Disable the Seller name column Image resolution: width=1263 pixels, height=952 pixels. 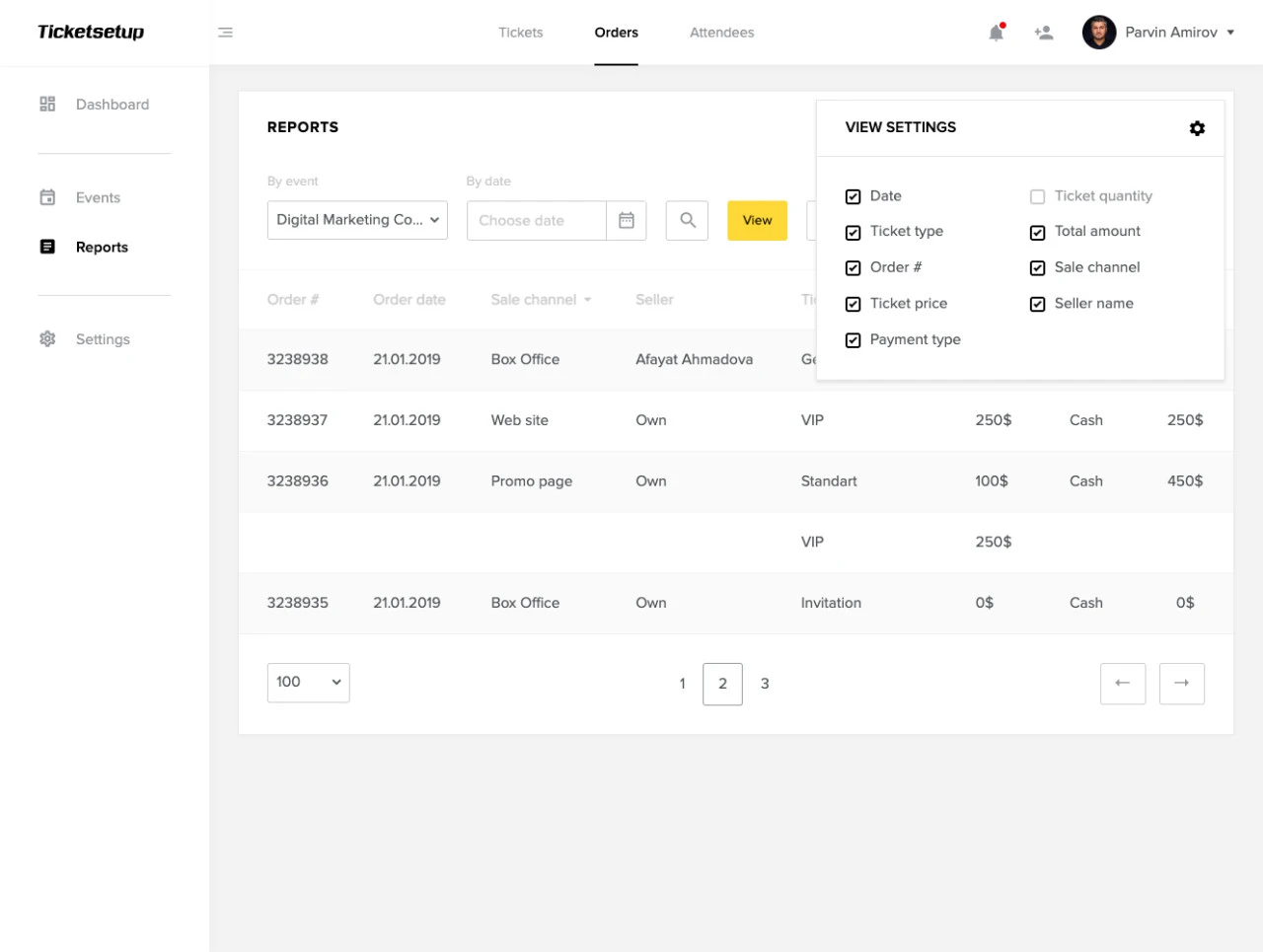click(x=1037, y=304)
